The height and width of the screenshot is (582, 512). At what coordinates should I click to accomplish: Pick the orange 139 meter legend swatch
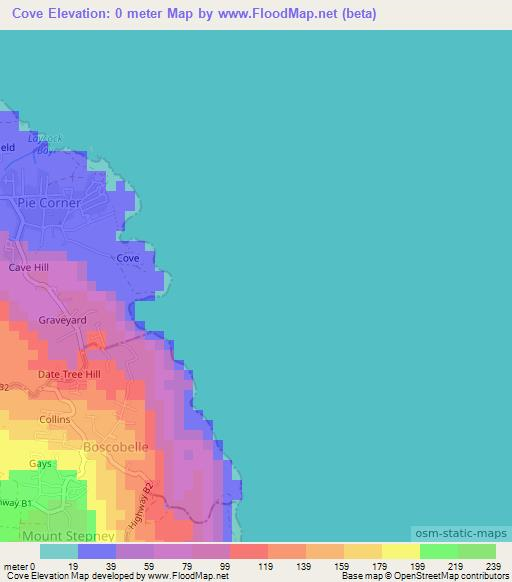point(287,551)
